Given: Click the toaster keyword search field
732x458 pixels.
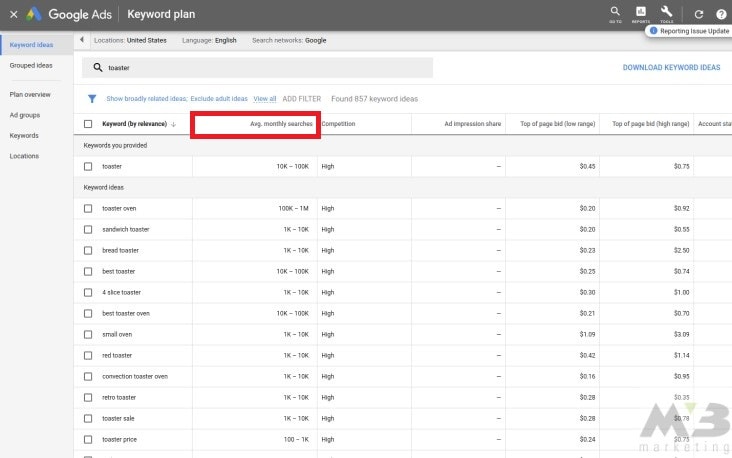Looking at the screenshot, I should 257,68.
